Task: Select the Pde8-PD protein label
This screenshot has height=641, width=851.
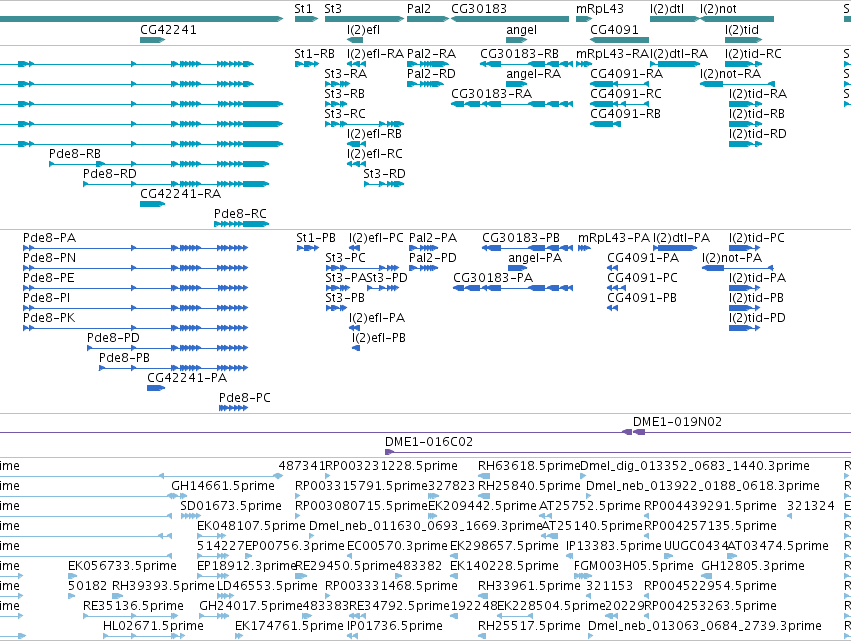Action: (113, 339)
